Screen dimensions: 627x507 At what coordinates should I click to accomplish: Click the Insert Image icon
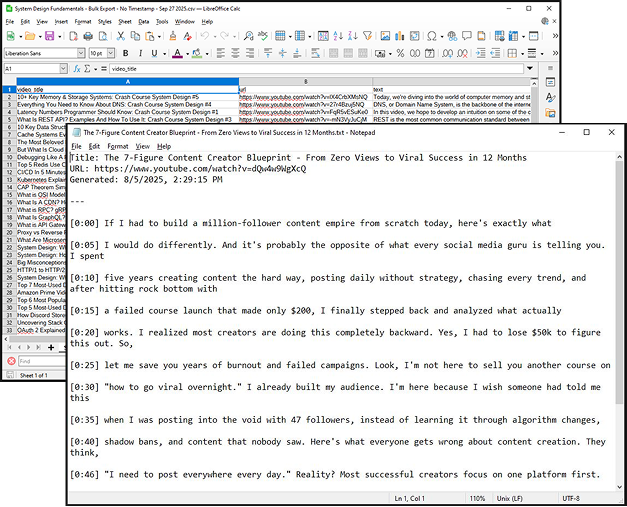click(386, 37)
